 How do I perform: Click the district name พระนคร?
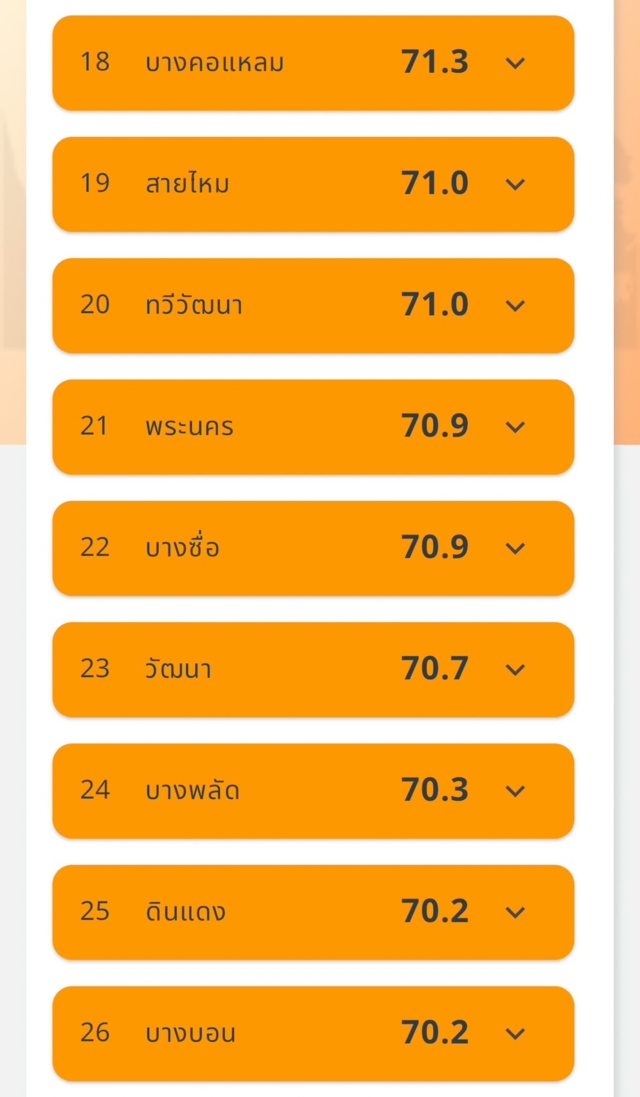point(189,427)
